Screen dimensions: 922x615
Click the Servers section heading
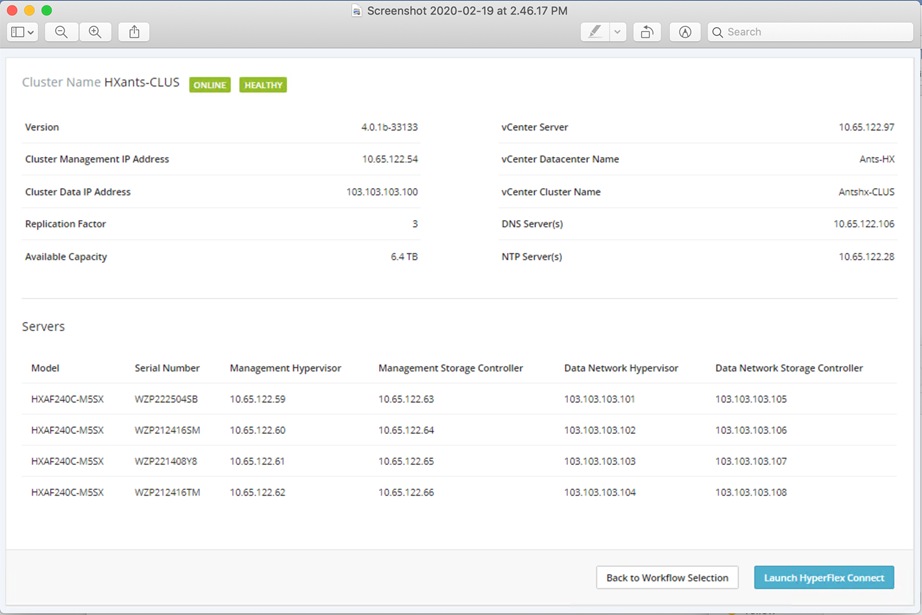pyautogui.click(x=44, y=326)
